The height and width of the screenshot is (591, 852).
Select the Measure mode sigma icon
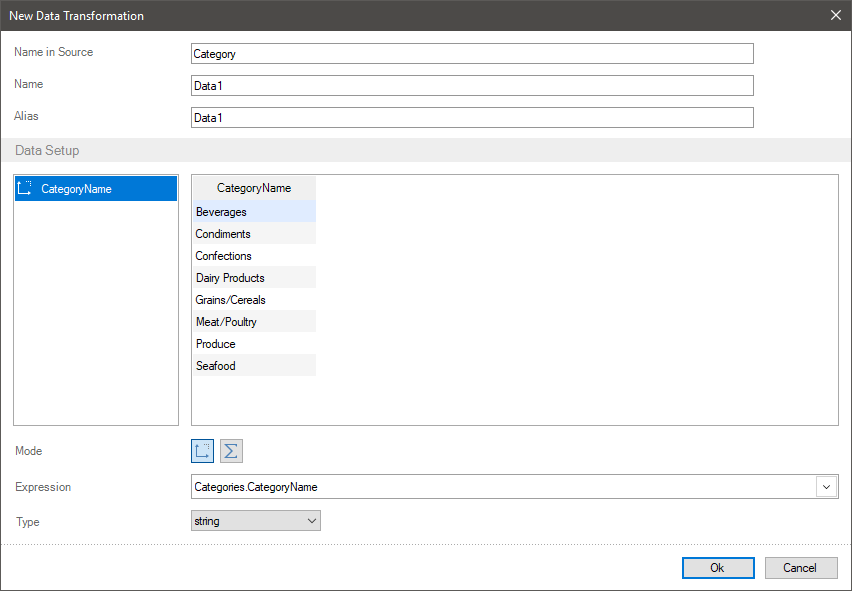(231, 451)
